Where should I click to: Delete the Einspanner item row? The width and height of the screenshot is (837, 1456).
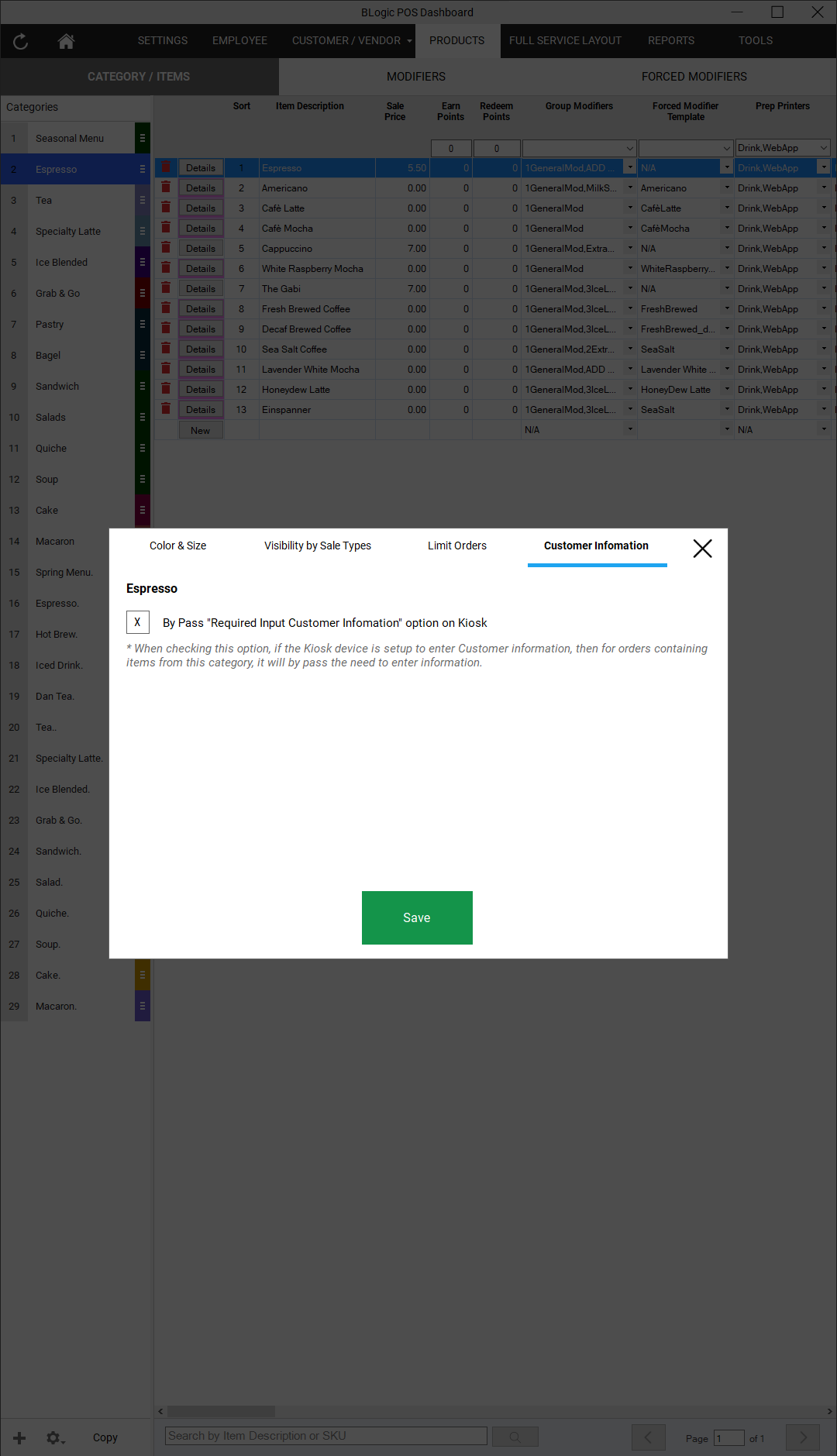[x=166, y=409]
